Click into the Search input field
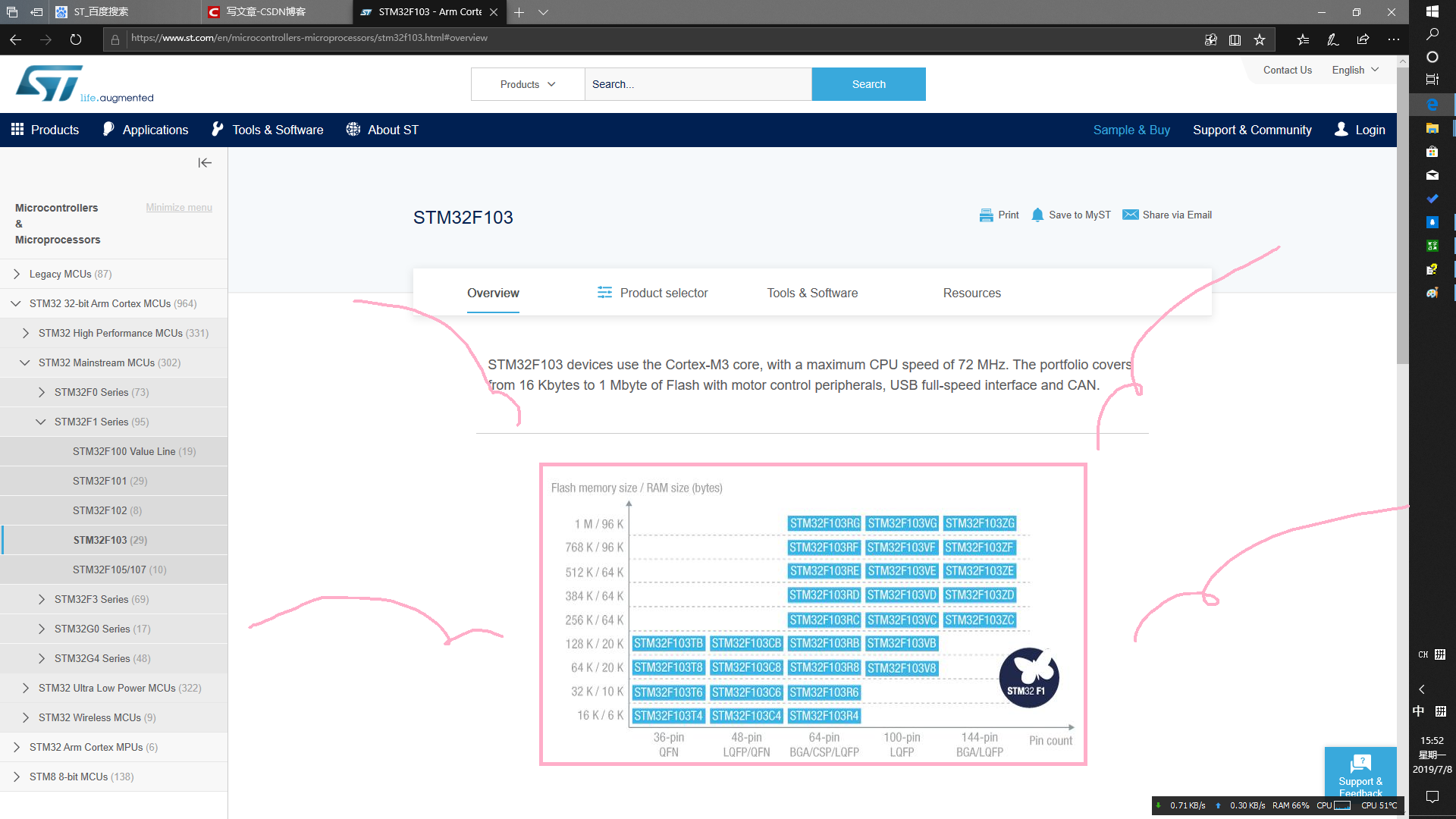The width and height of the screenshot is (1456, 819). tap(698, 84)
